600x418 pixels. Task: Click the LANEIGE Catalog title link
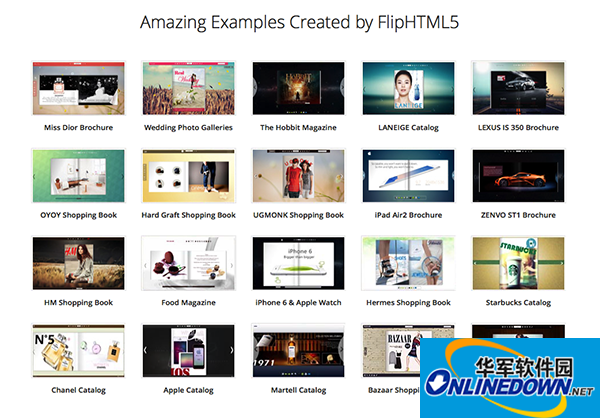408,127
